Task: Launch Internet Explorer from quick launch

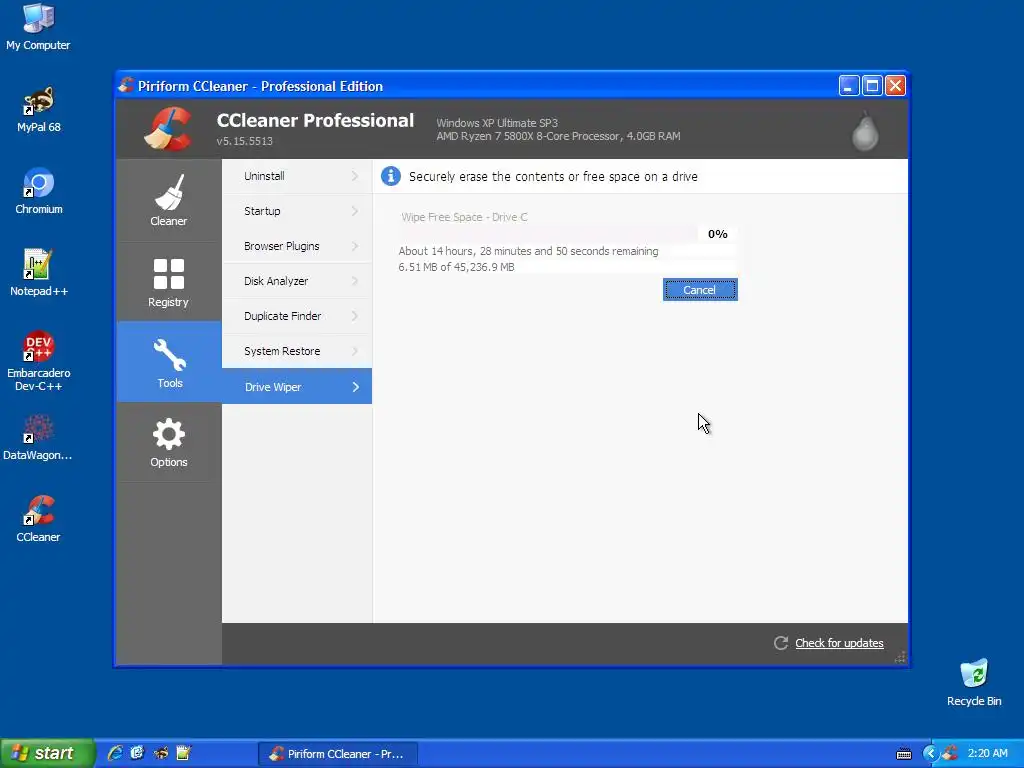Action: tap(115, 754)
